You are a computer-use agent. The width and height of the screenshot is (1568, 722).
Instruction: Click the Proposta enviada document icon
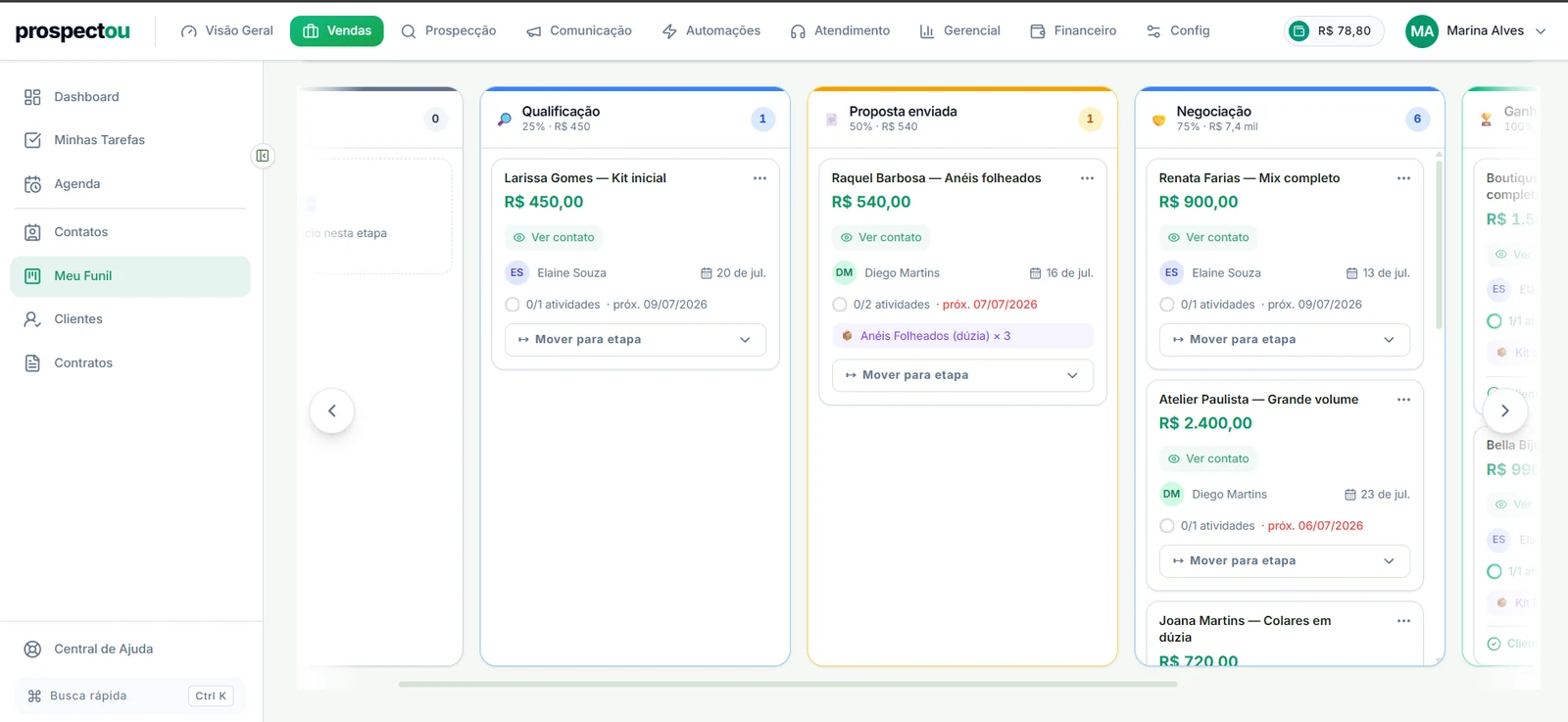tap(831, 120)
